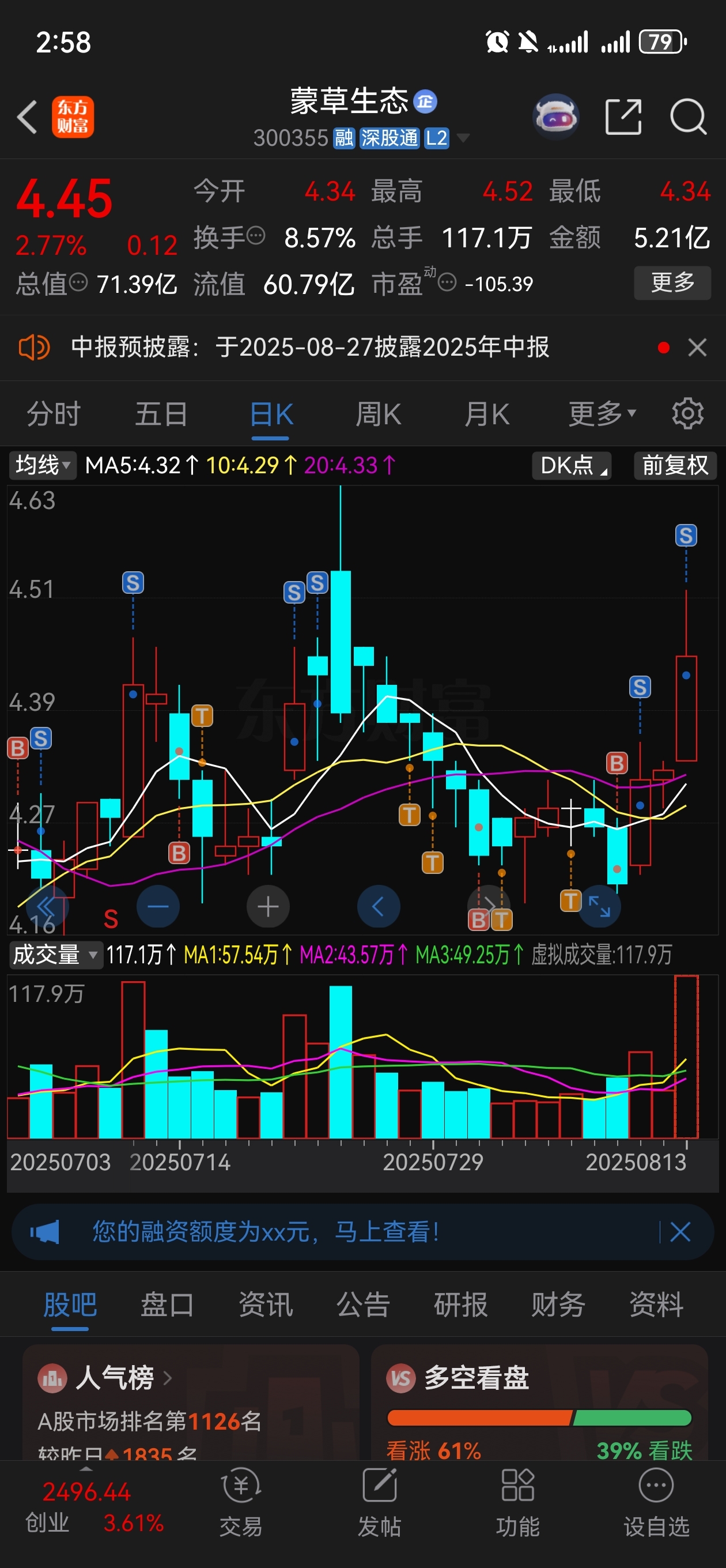
Task: Share the stock page via export icon
Action: [623, 117]
